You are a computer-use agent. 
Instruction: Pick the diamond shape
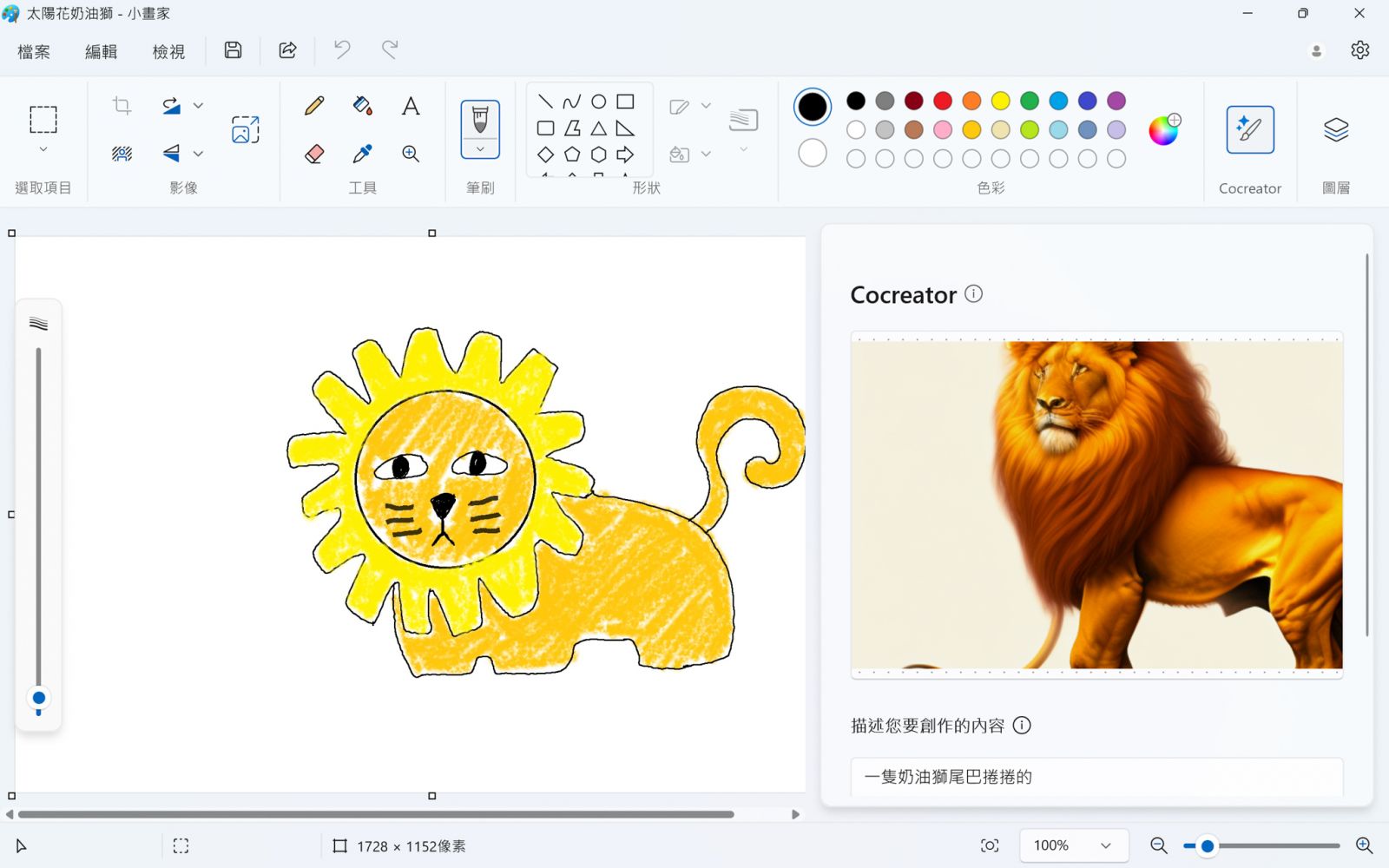pos(545,155)
